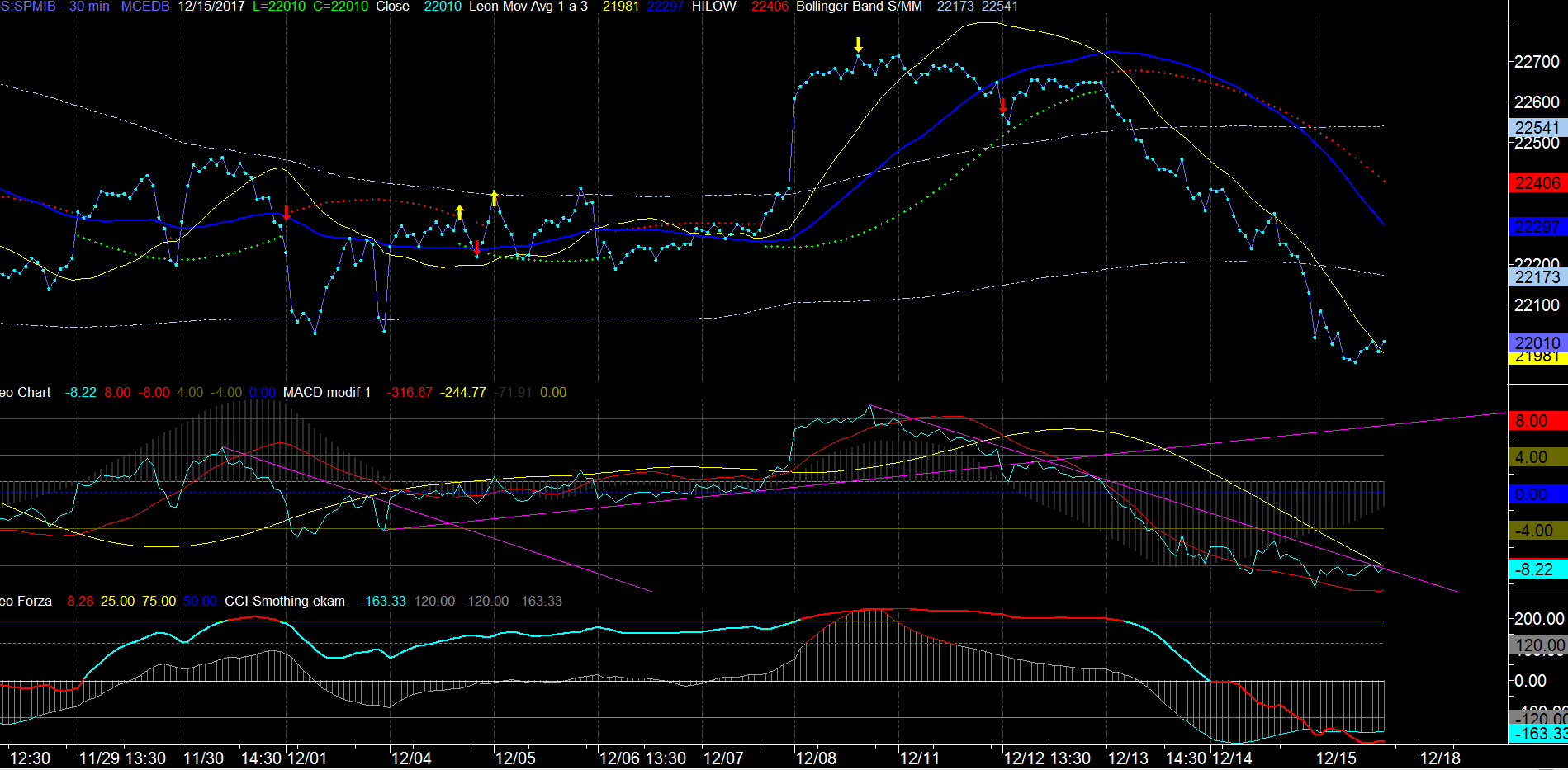The width and height of the screenshot is (1568, 770).
Task: Click the 12/05 date axis label
Action: 515,758
